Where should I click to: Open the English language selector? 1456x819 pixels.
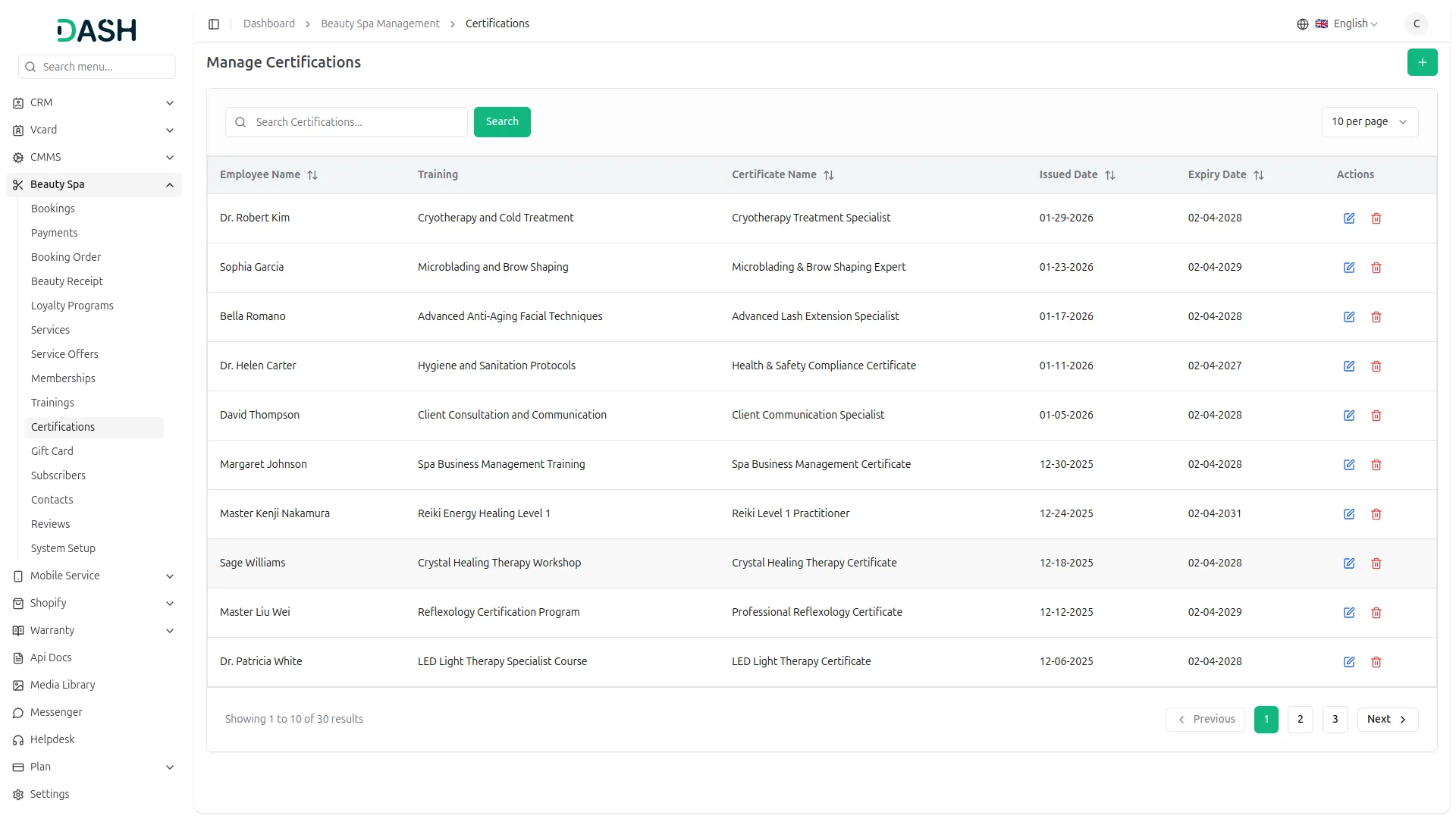(1338, 24)
